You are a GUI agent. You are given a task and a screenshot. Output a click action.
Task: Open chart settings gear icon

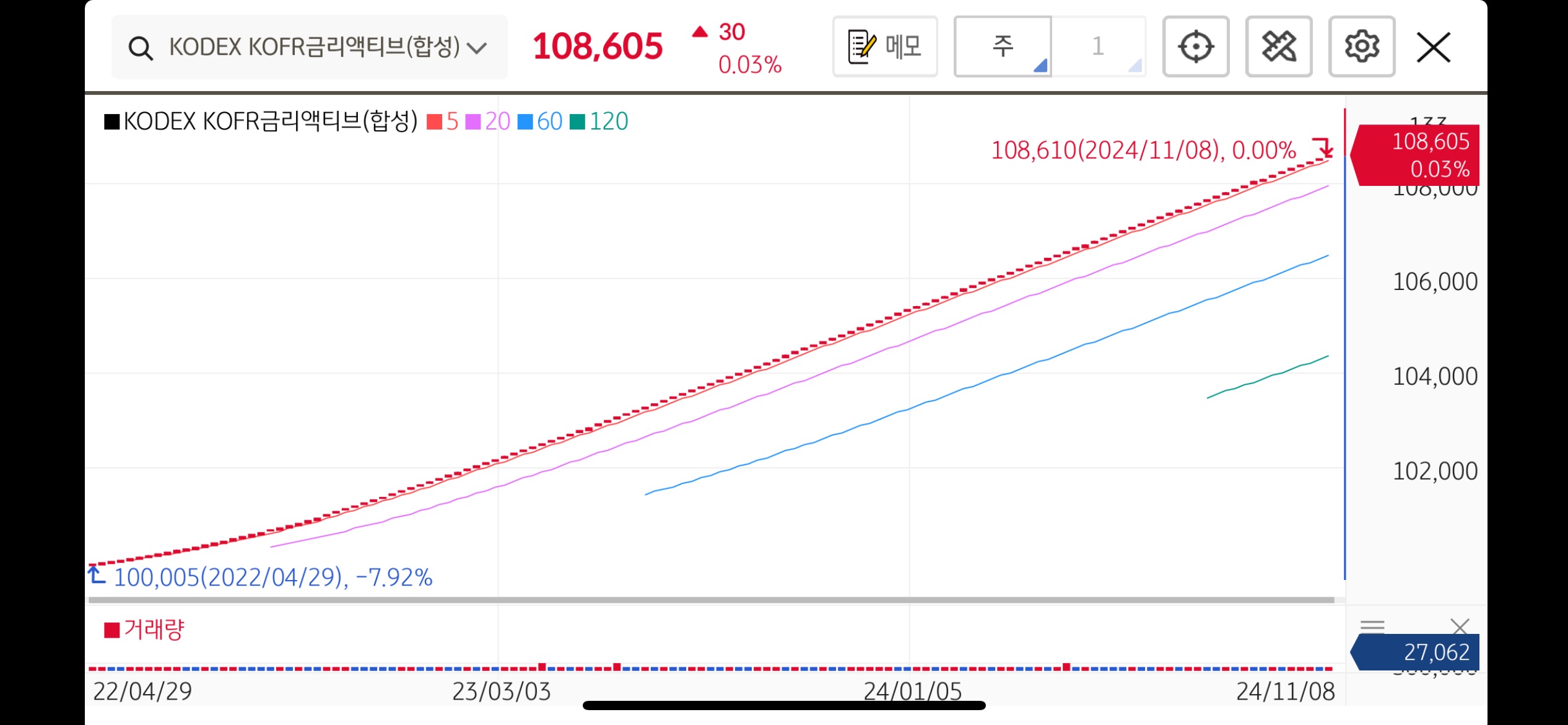tap(1362, 46)
